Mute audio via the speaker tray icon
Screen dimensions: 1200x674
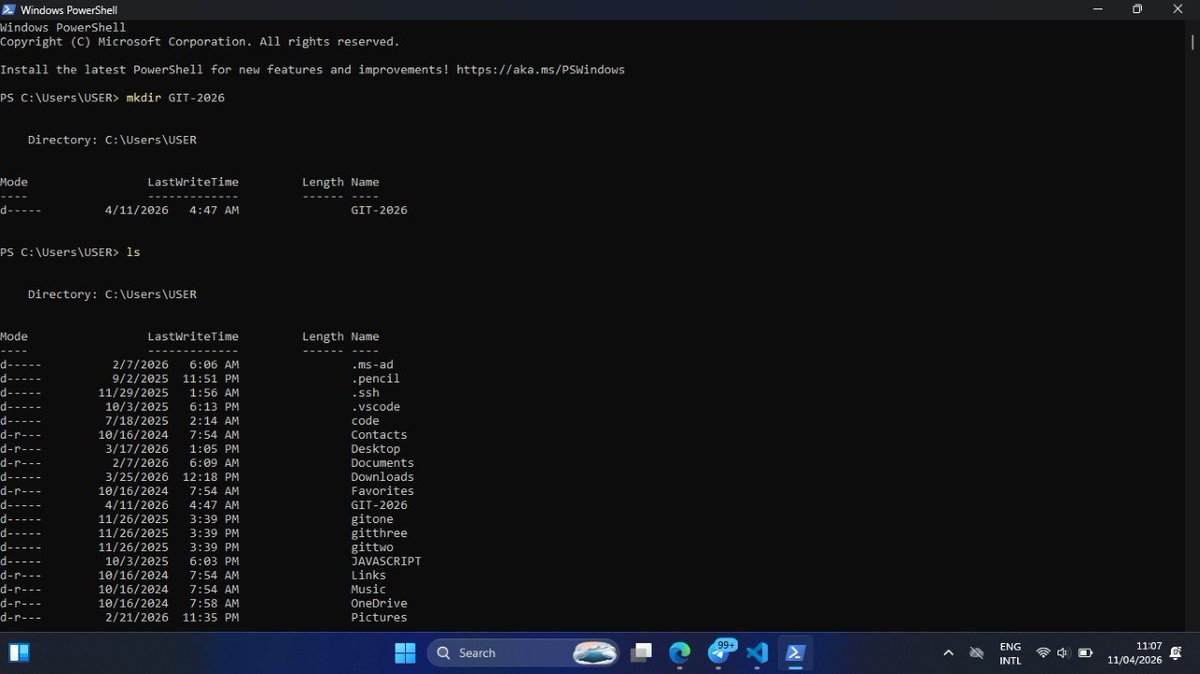(1062, 652)
